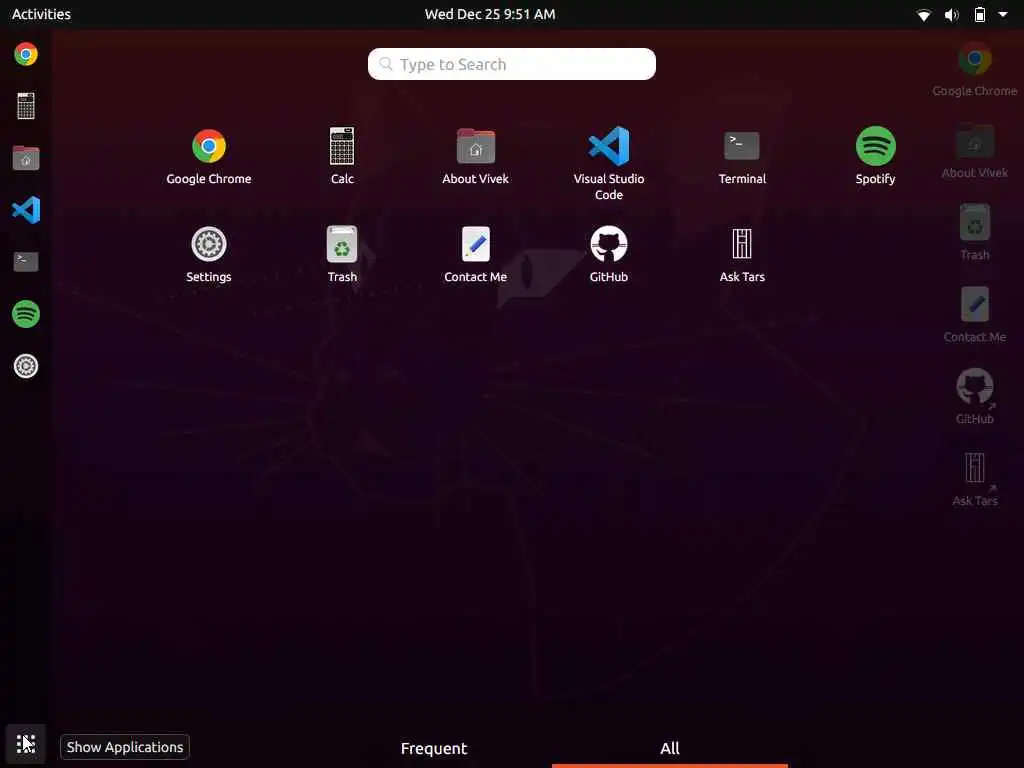Open Settings from the app grid
Screen dimensions: 1024x768
(x=208, y=254)
